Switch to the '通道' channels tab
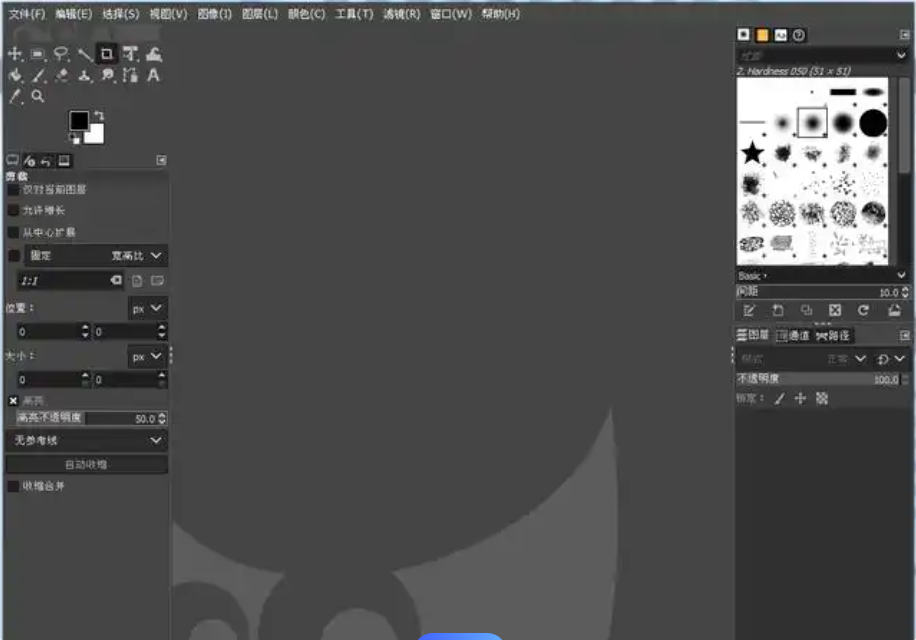916x640 pixels. tap(793, 335)
